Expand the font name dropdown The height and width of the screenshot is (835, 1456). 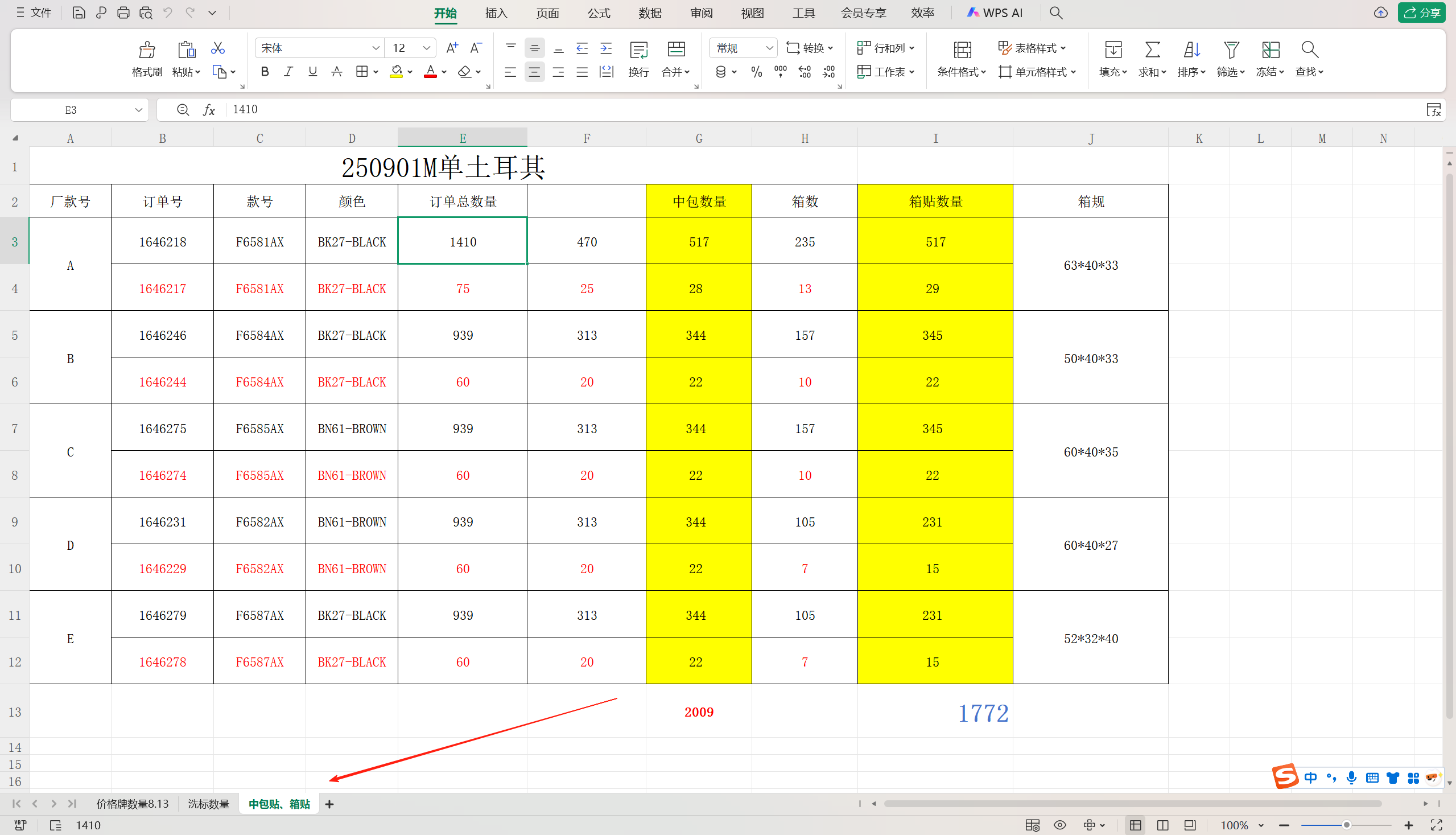coord(376,48)
